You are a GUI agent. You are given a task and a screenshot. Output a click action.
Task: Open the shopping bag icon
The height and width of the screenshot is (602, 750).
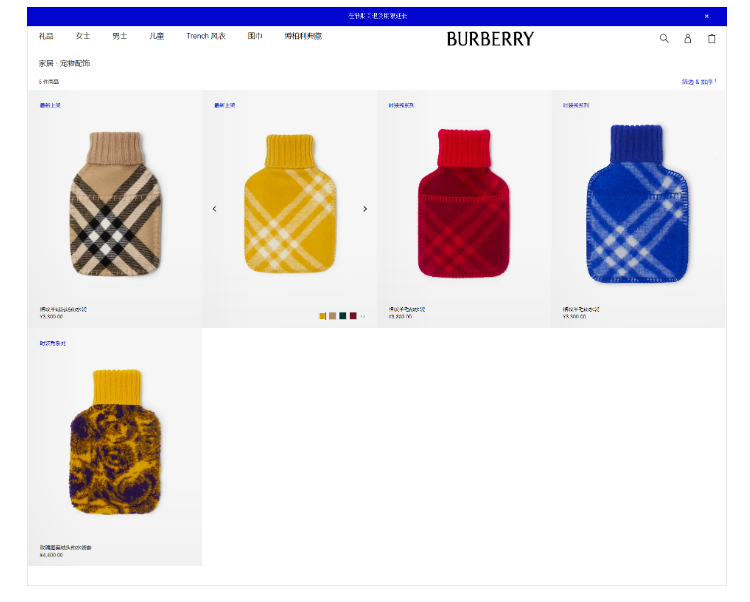712,38
